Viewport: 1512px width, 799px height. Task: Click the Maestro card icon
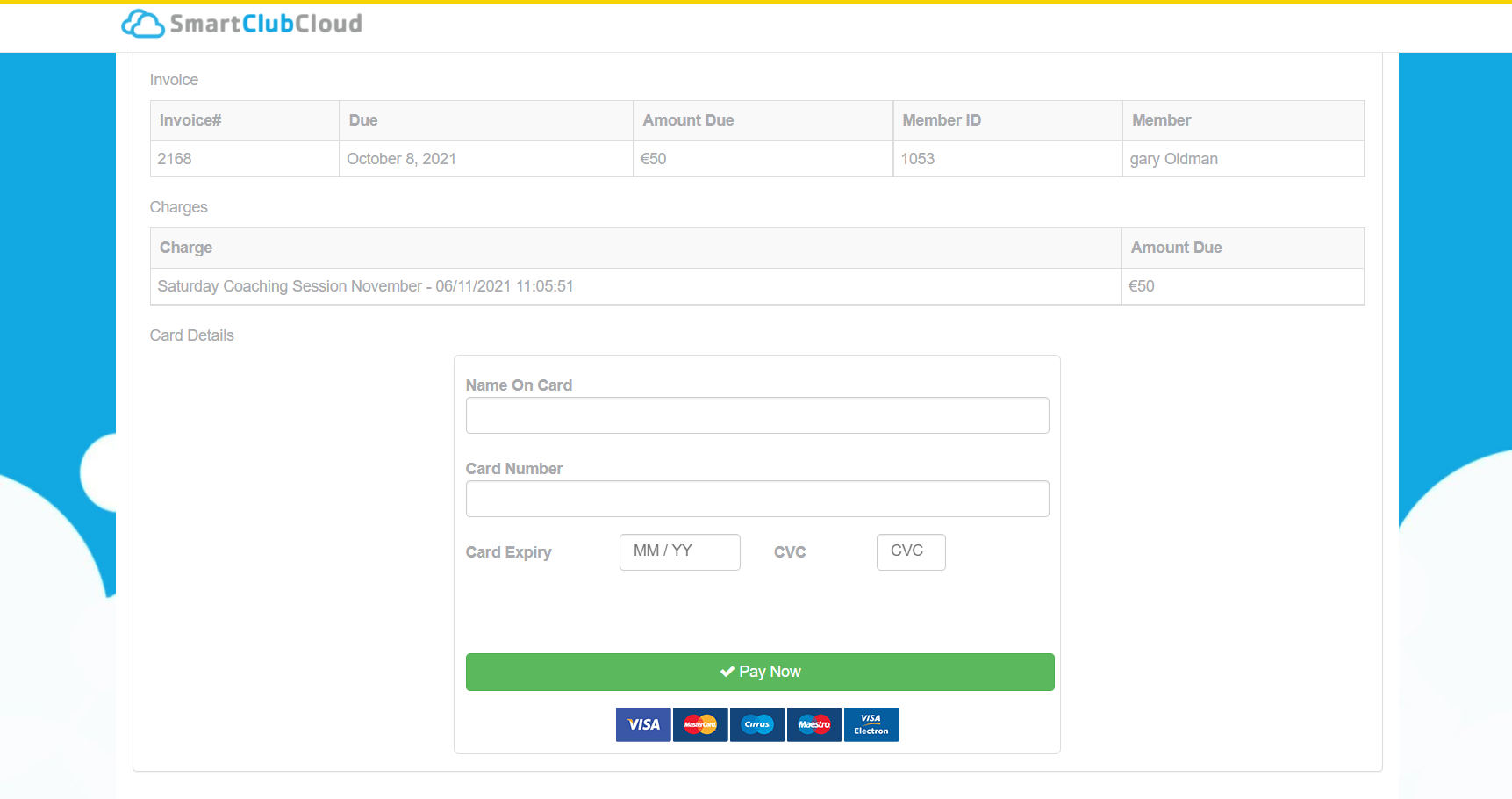coord(814,724)
